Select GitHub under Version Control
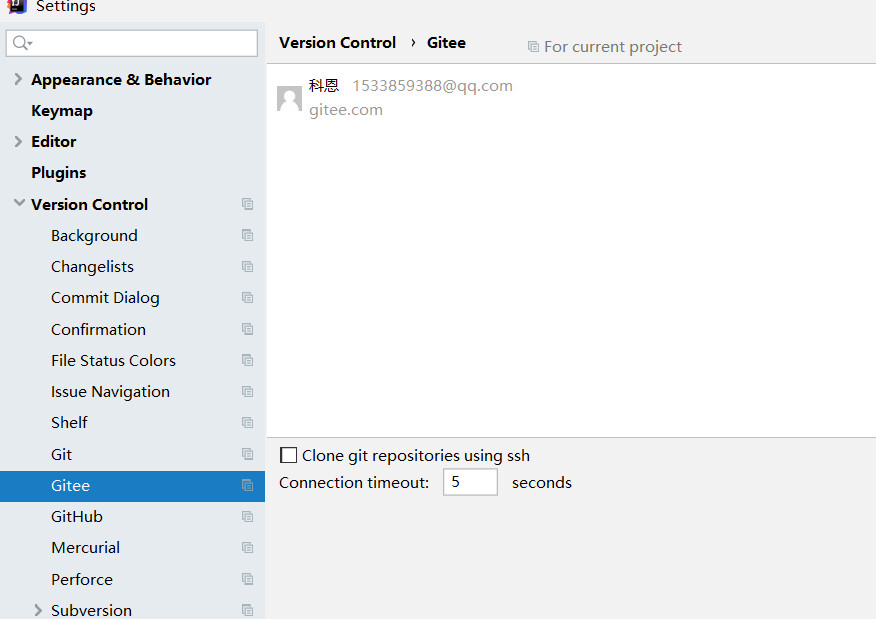The image size is (876, 619). click(x=77, y=517)
